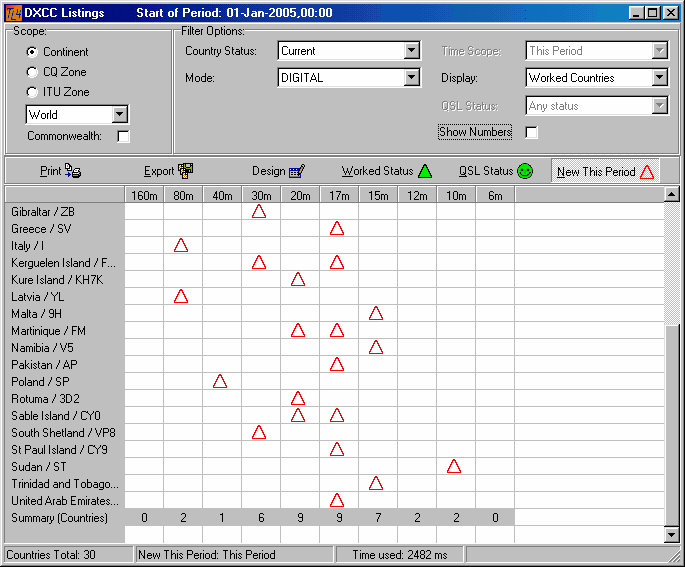Click the QSL Status button label
The image size is (685, 567).
pos(486,171)
